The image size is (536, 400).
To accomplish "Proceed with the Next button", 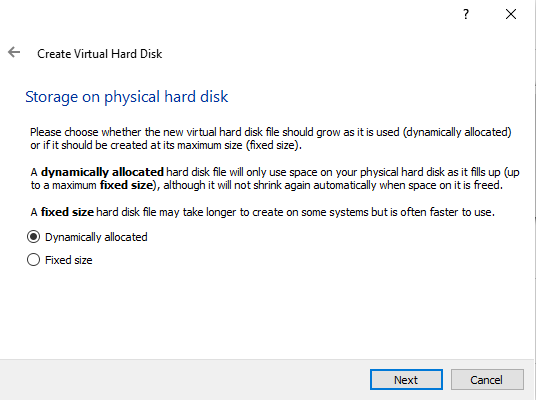I will [406, 379].
